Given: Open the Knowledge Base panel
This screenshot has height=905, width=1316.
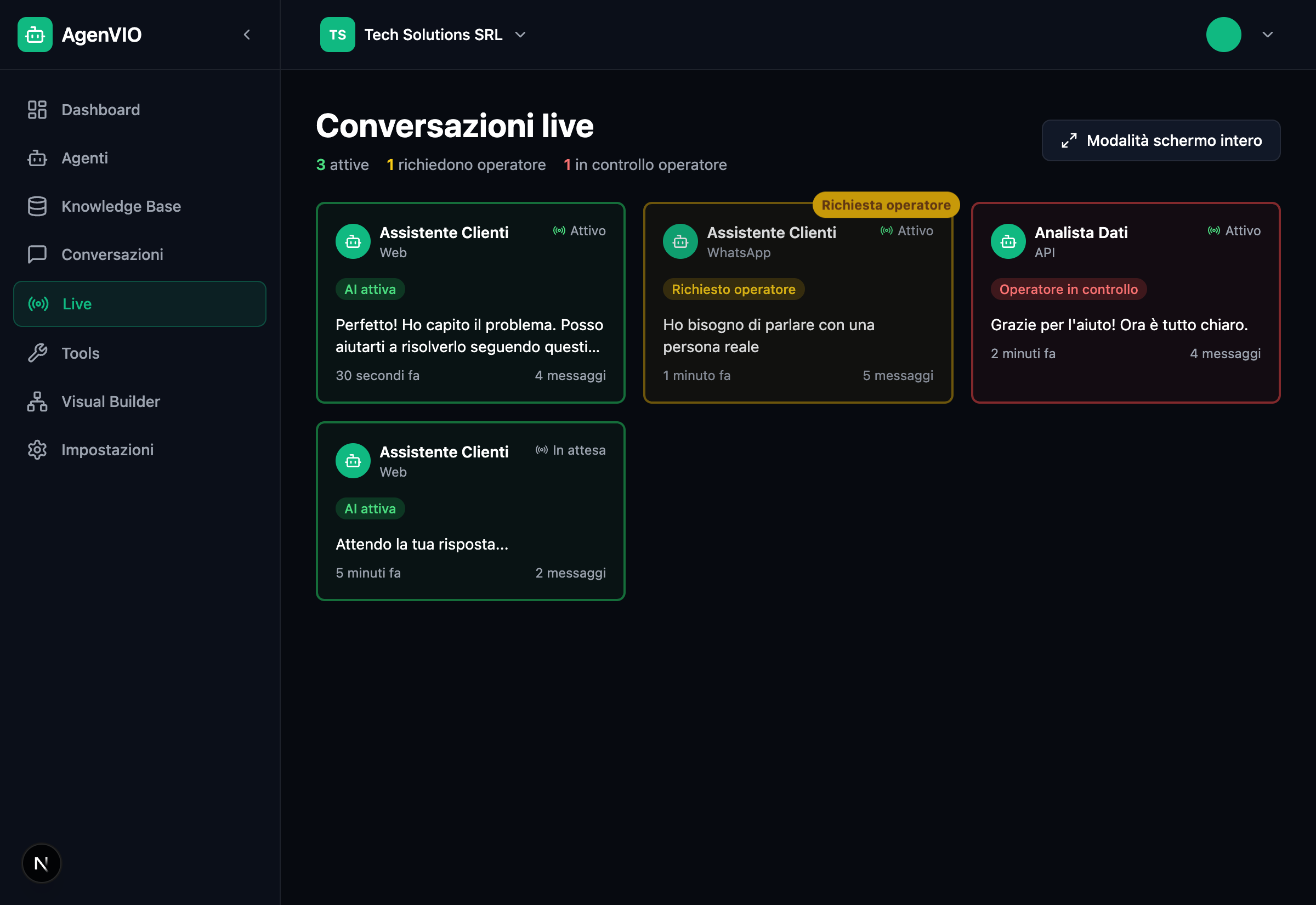Looking at the screenshot, I should click(121, 206).
